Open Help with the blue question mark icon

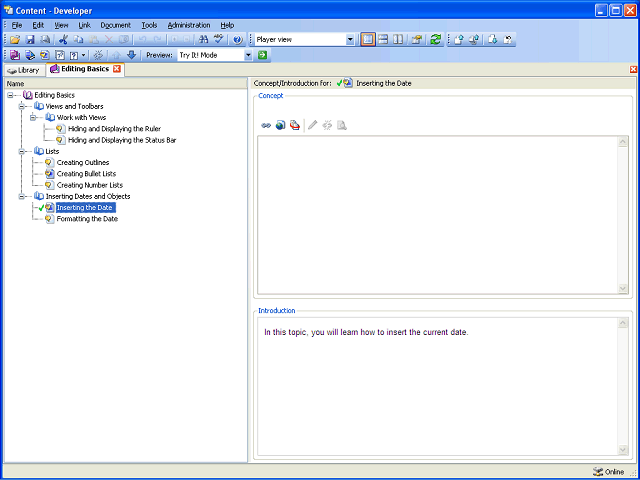tap(238, 40)
